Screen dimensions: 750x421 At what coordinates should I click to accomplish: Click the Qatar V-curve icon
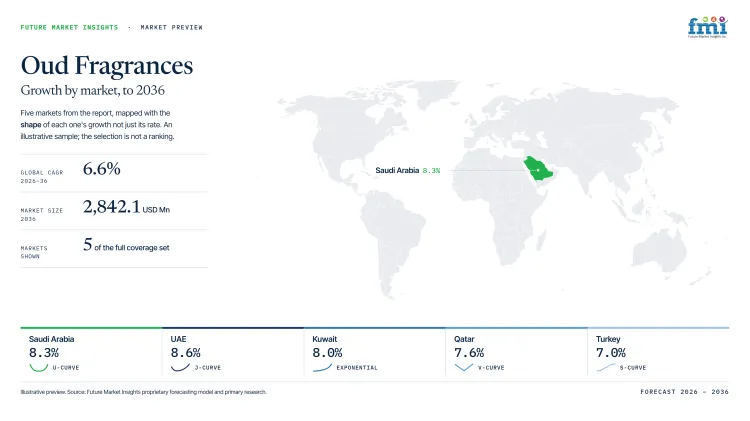463,367
